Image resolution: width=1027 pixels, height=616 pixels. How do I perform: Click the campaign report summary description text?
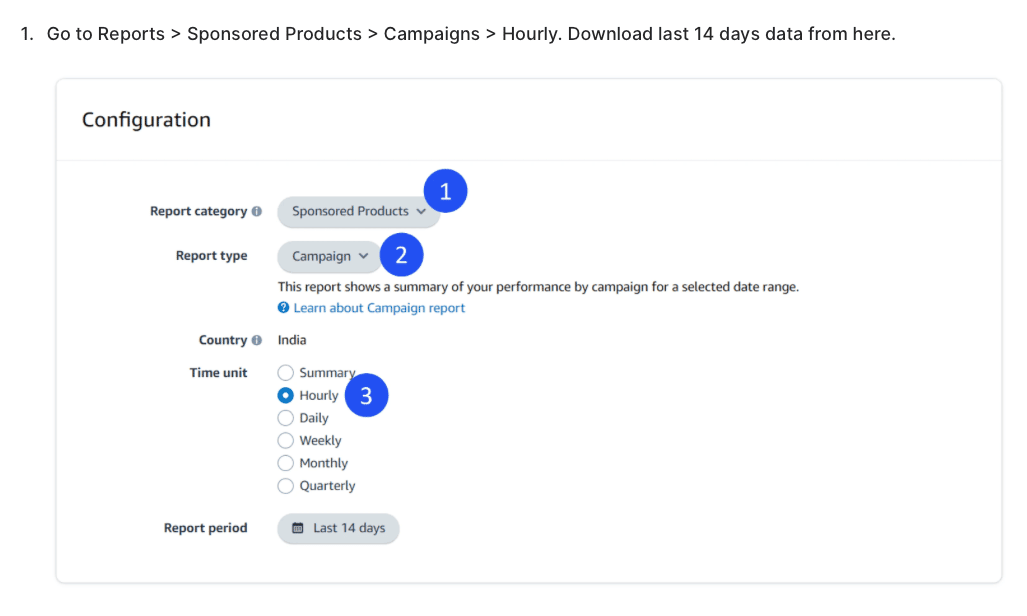pos(538,286)
